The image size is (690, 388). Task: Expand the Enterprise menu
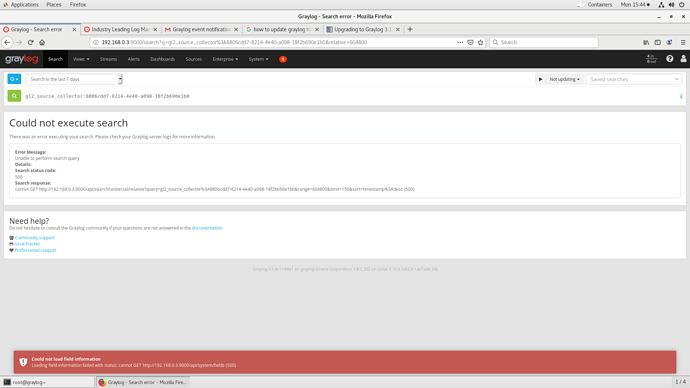(225, 59)
